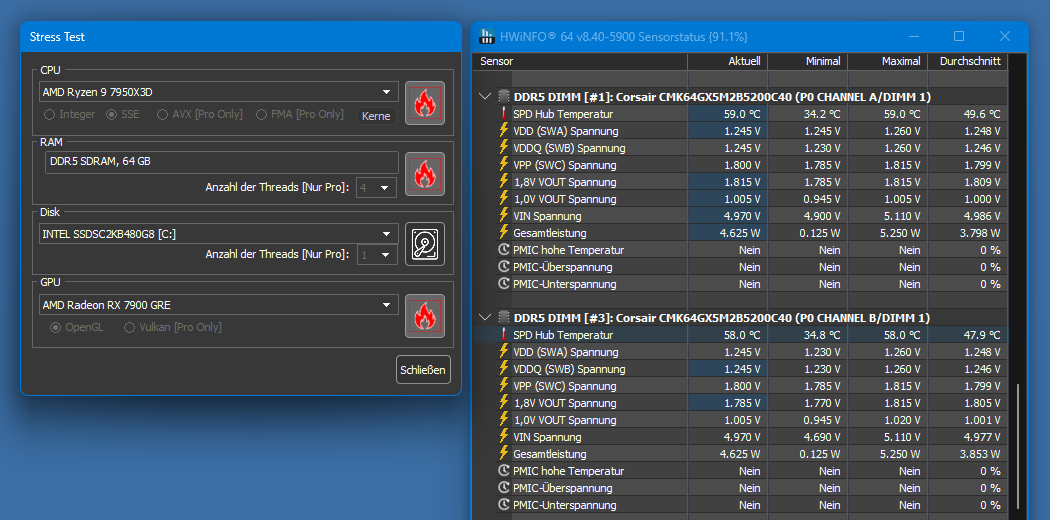Start the Disk stress test drive button
This screenshot has height=520, width=1050.
[x=425, y=244]
